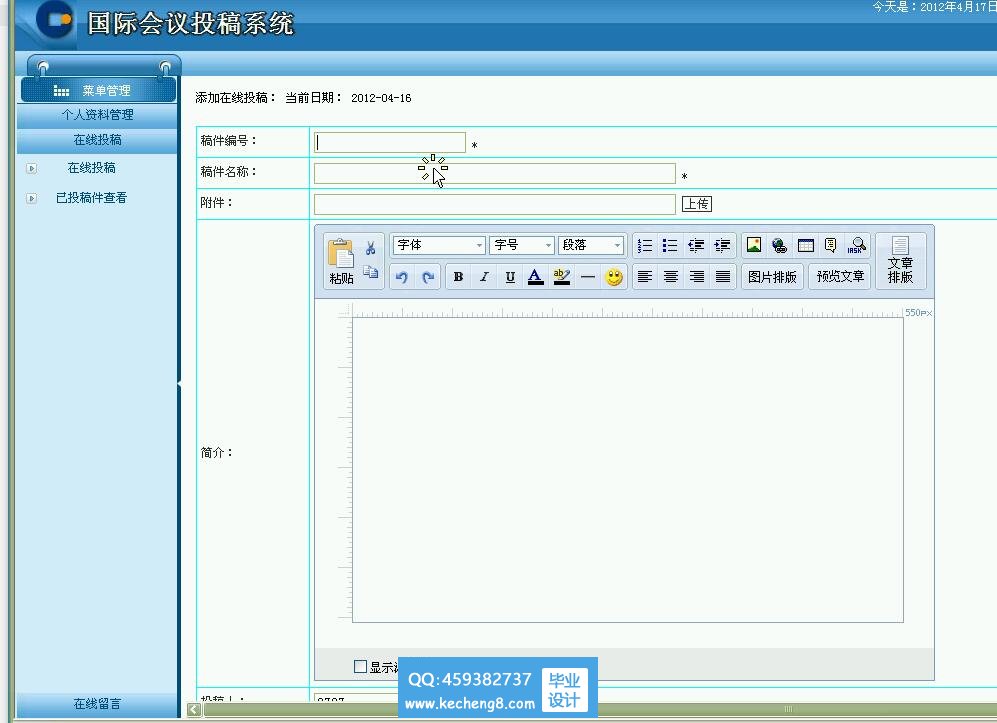Increase paragraph indent
Viewport: 997px width, 723px height.
722,245
